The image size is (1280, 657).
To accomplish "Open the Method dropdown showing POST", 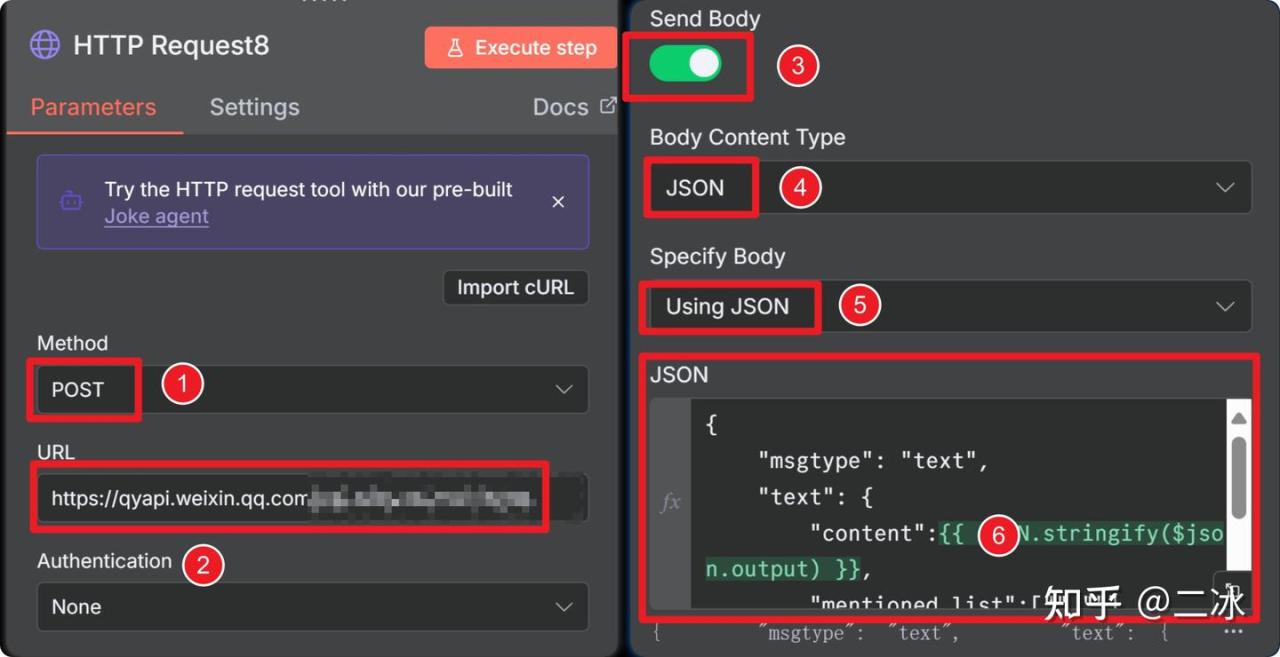I will 312,390.
